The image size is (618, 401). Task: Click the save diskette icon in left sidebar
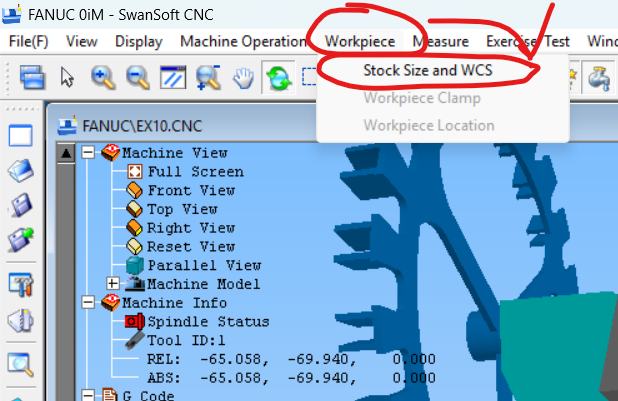coord(21,205)
